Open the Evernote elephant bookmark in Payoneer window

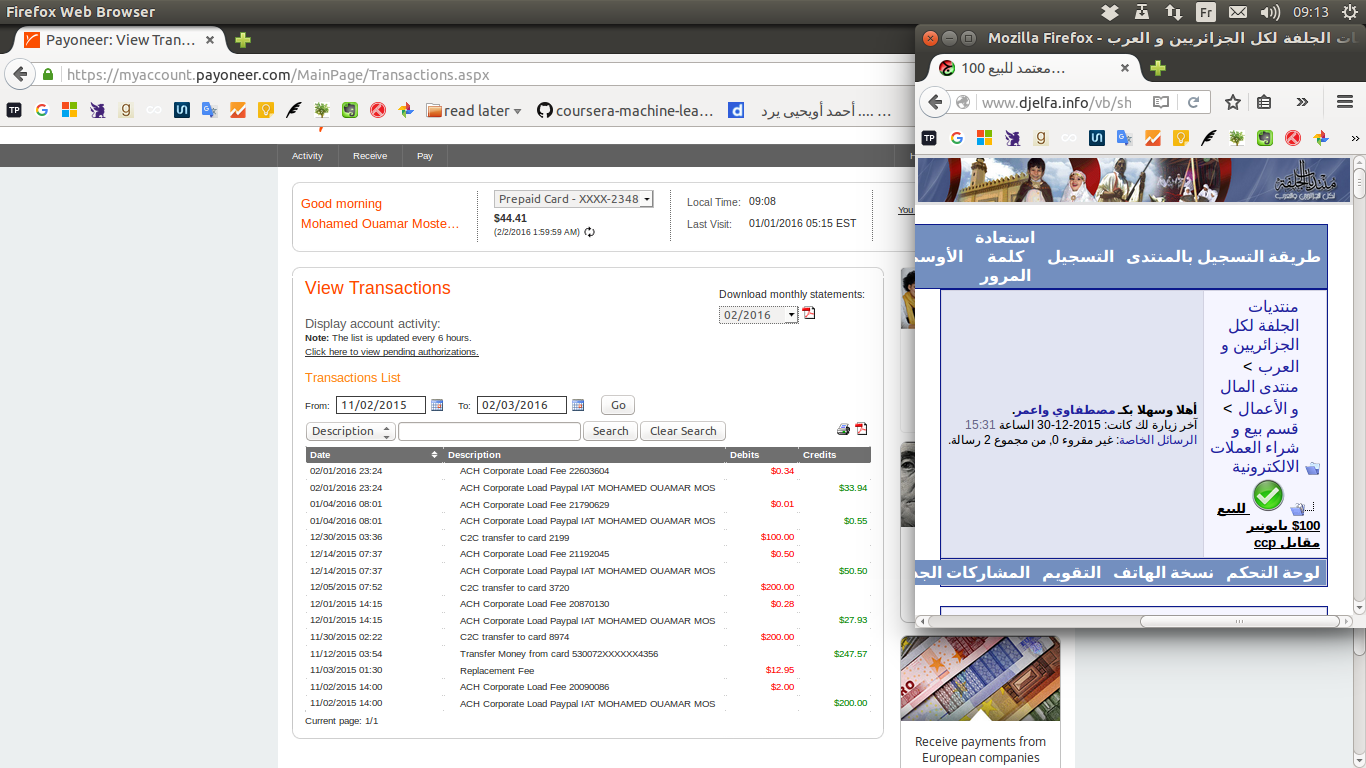click(x=350, y=111)
